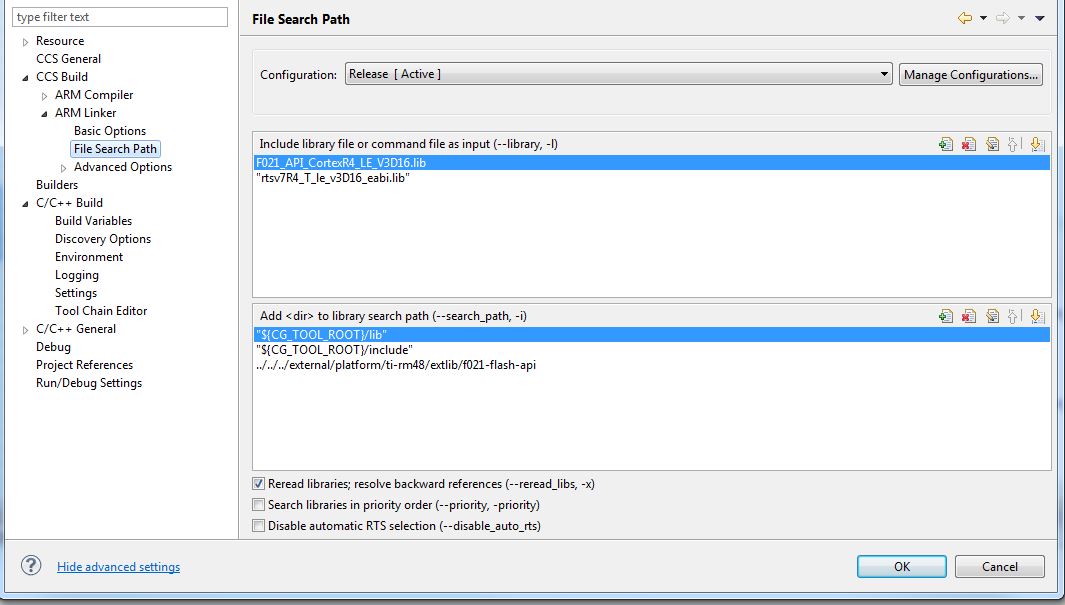Viewport: 1065px width, 605px height.
Task: Click Add icon in library file list
Action: (x=945, y=144)
